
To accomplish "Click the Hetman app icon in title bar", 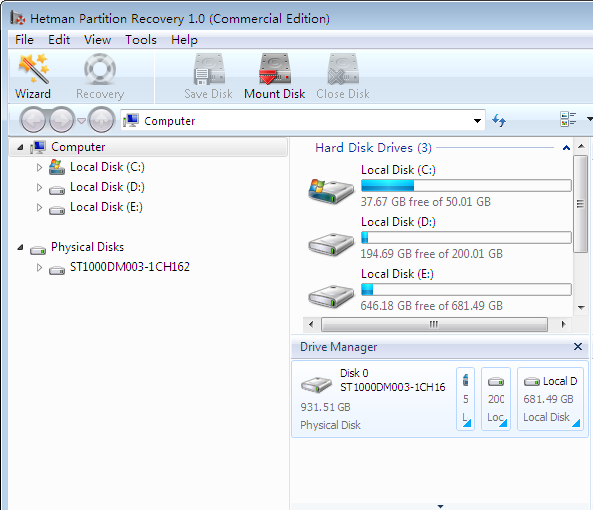I will [x=17, y=18].
